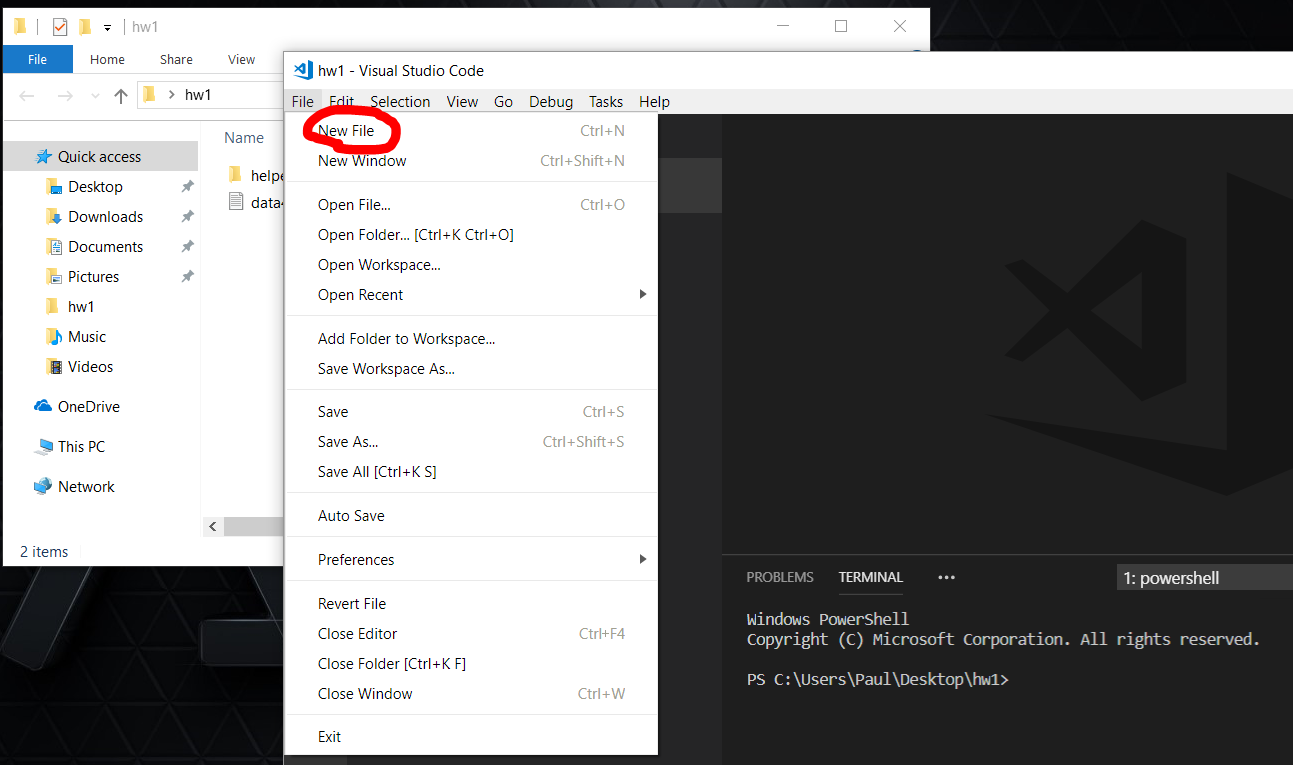Image resolution: width=1293 pixels, height=765 pixels.
Task: Click New File in the File menu
Action: (x=471, y=131)
